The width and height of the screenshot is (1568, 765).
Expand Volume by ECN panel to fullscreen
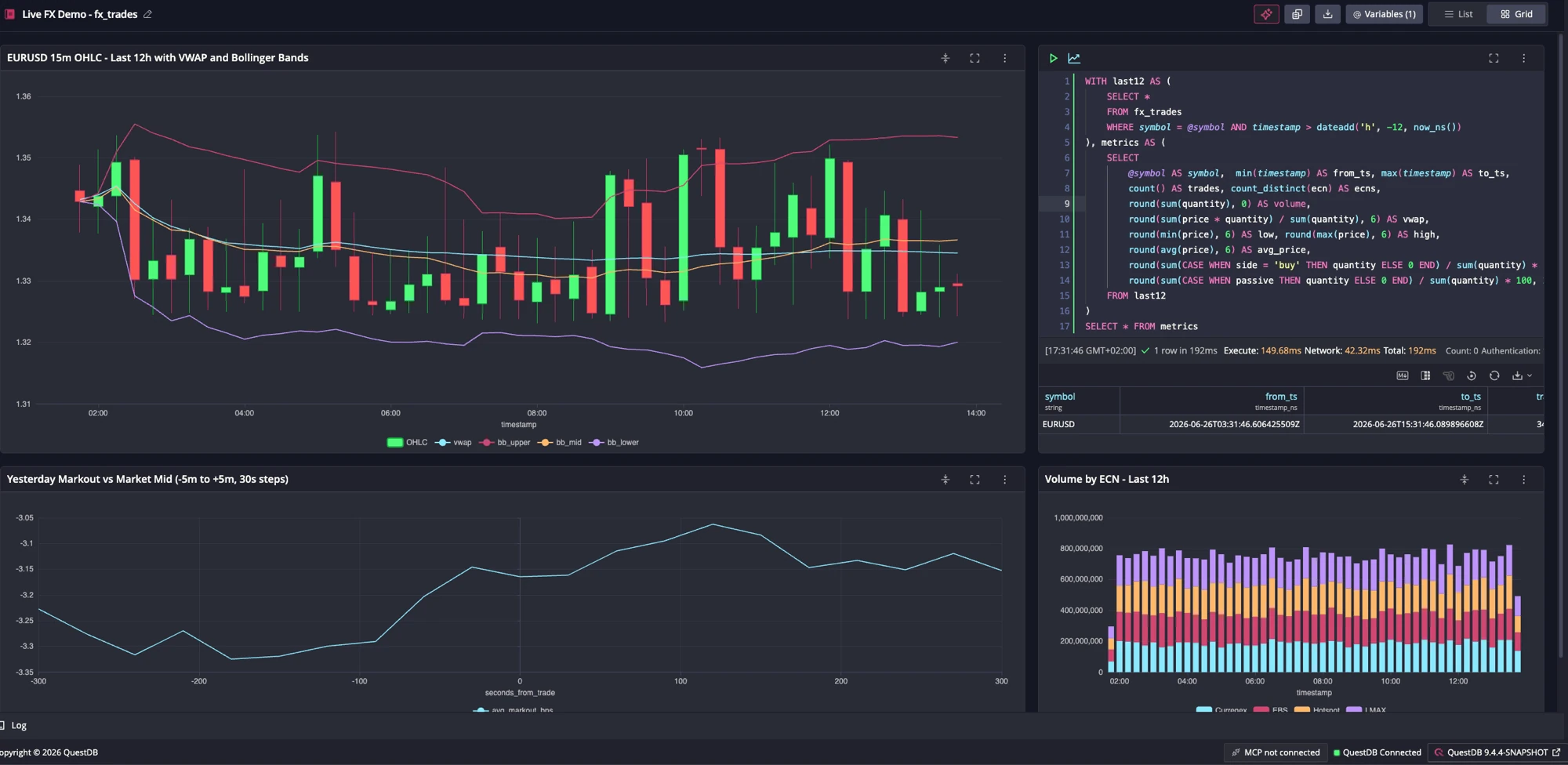point(1494,480)
